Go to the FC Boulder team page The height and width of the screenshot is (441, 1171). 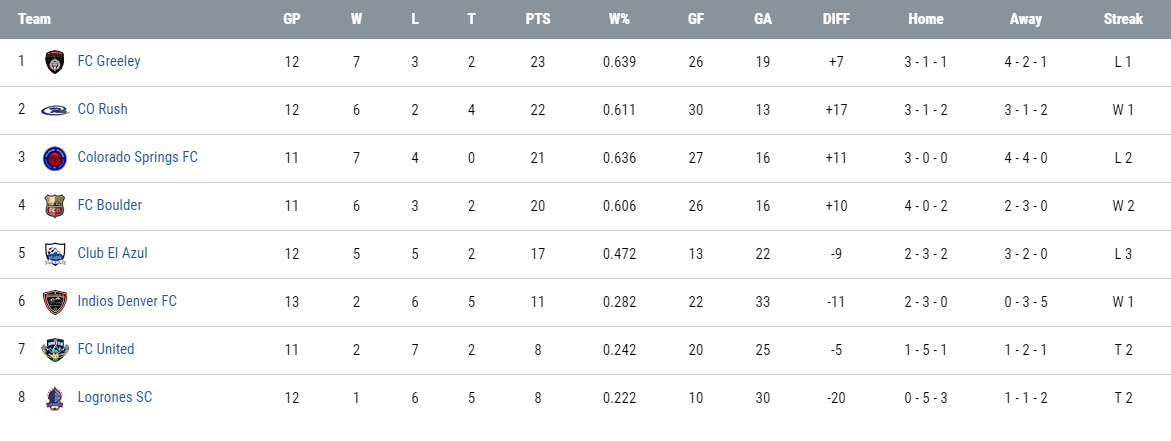pyautogui.click(x=110, y=204)
